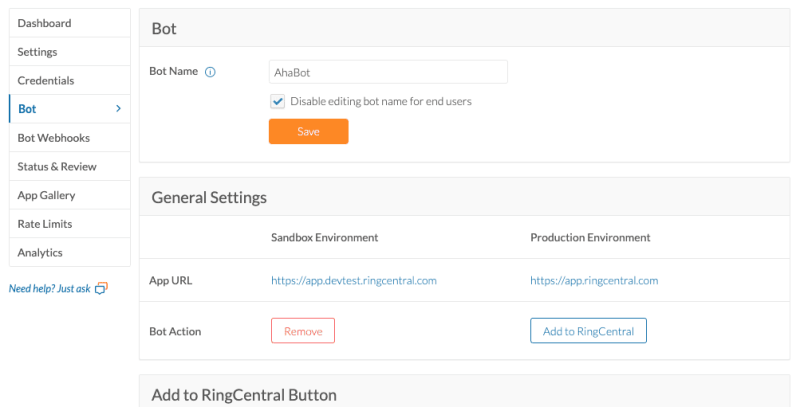Go to Settings in sidebar
The height and width of the screenshot is (407, 800).
[37, 51]
